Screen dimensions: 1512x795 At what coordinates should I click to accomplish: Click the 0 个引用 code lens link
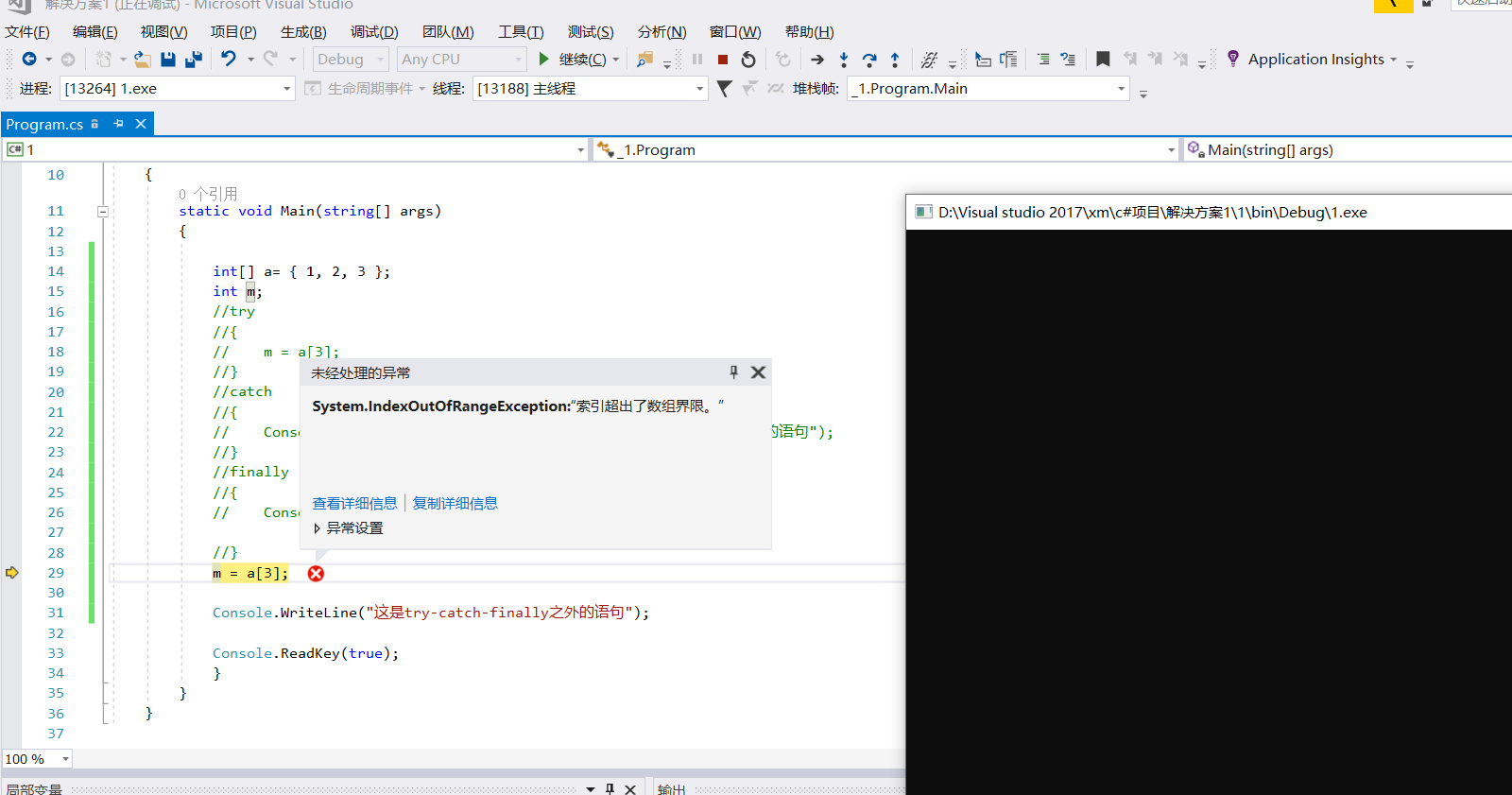click(208, 194)
